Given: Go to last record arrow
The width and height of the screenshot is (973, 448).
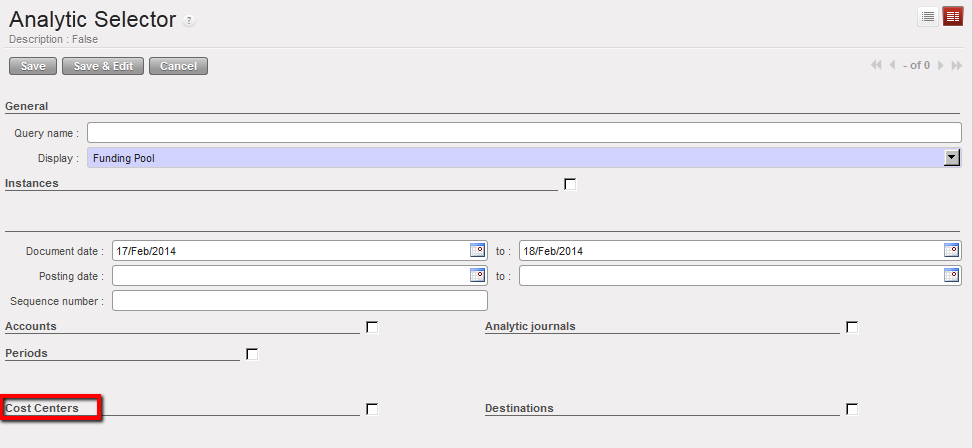Looking at the screenshot, I should click(x=956, y=65).
